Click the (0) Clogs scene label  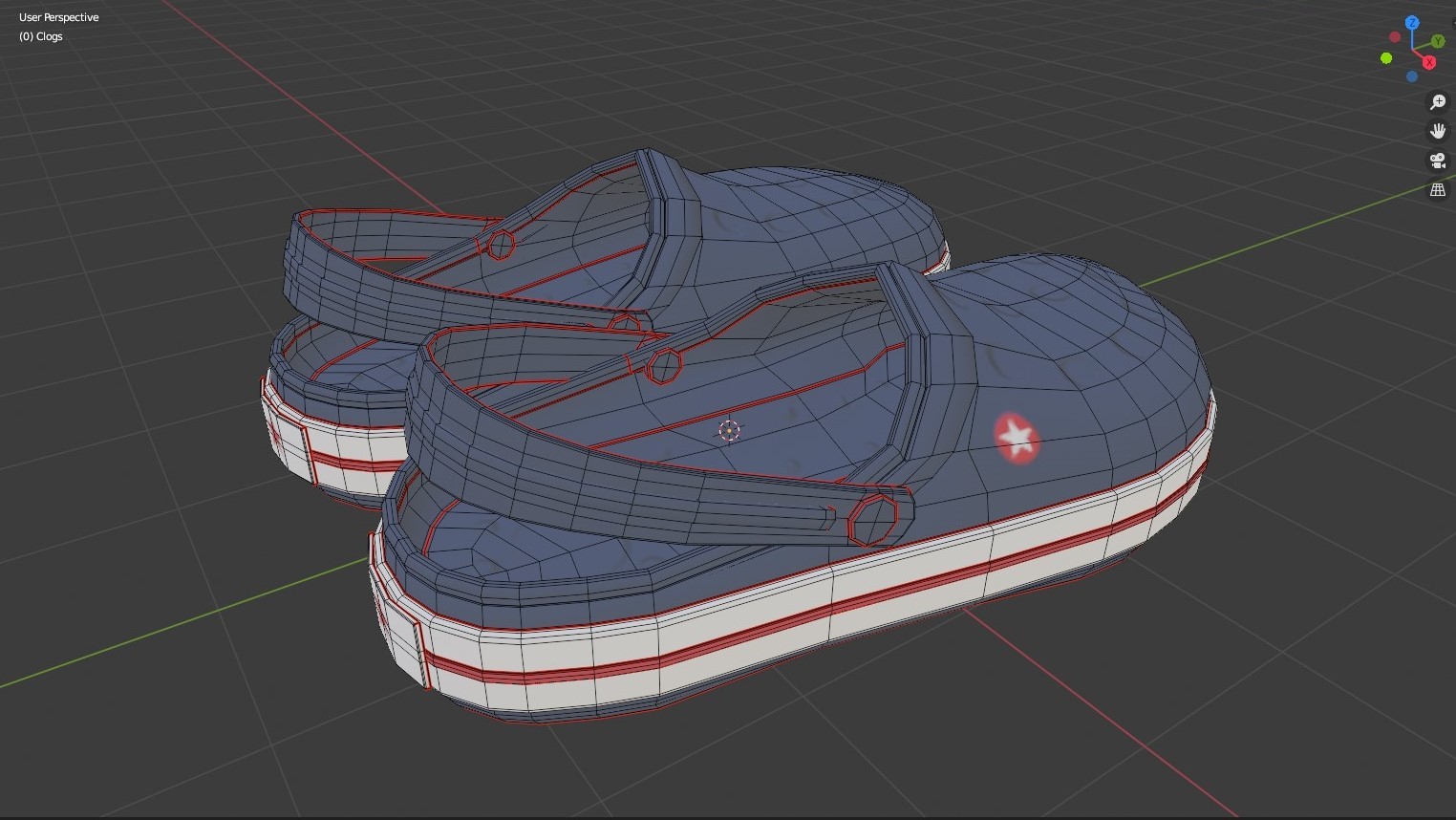coord(40,36)
